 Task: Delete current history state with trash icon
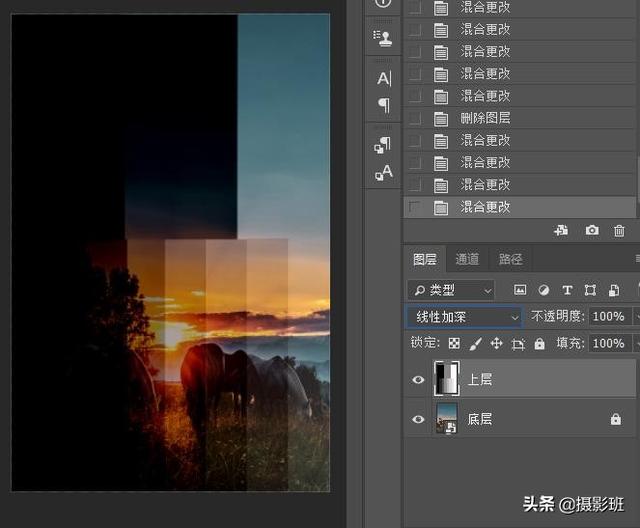point(619,231)
